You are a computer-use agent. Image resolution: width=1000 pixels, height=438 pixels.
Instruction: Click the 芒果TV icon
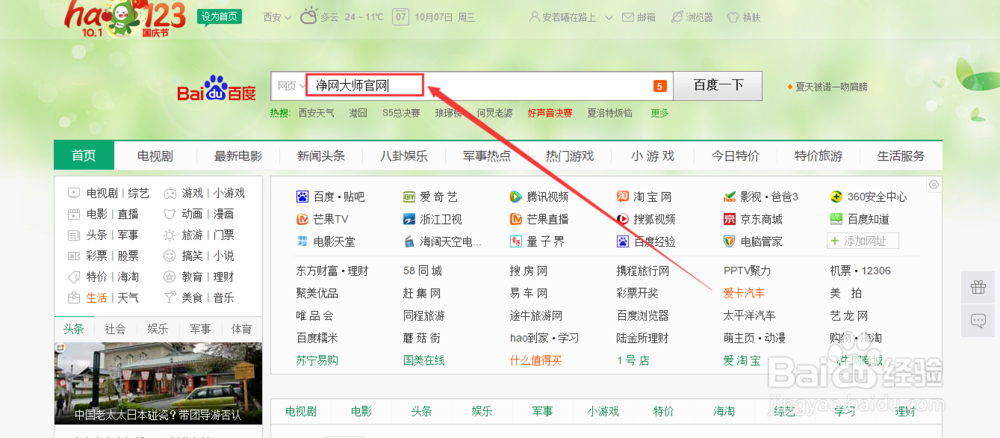[302, 219]
